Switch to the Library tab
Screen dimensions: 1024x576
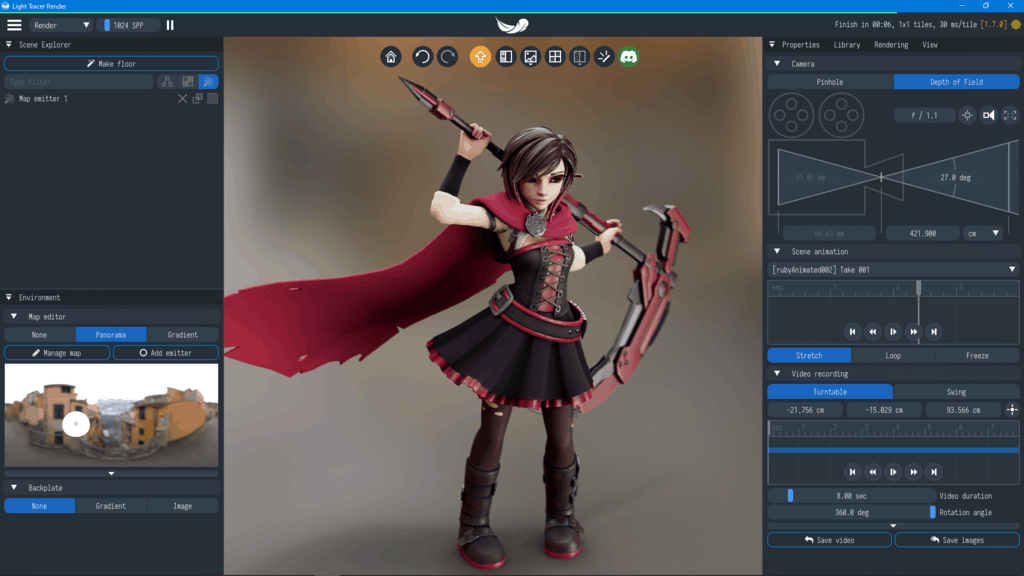(x=846, y=45)
